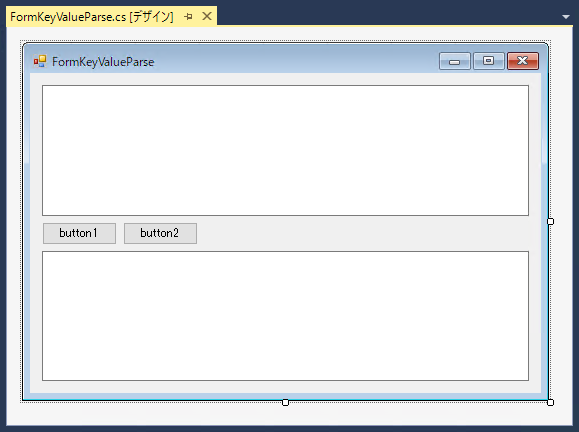This screenshot has width=579, height=432.
Task: Click the form's red close icon
Action: pyautogui.click(x=523, y=61)
